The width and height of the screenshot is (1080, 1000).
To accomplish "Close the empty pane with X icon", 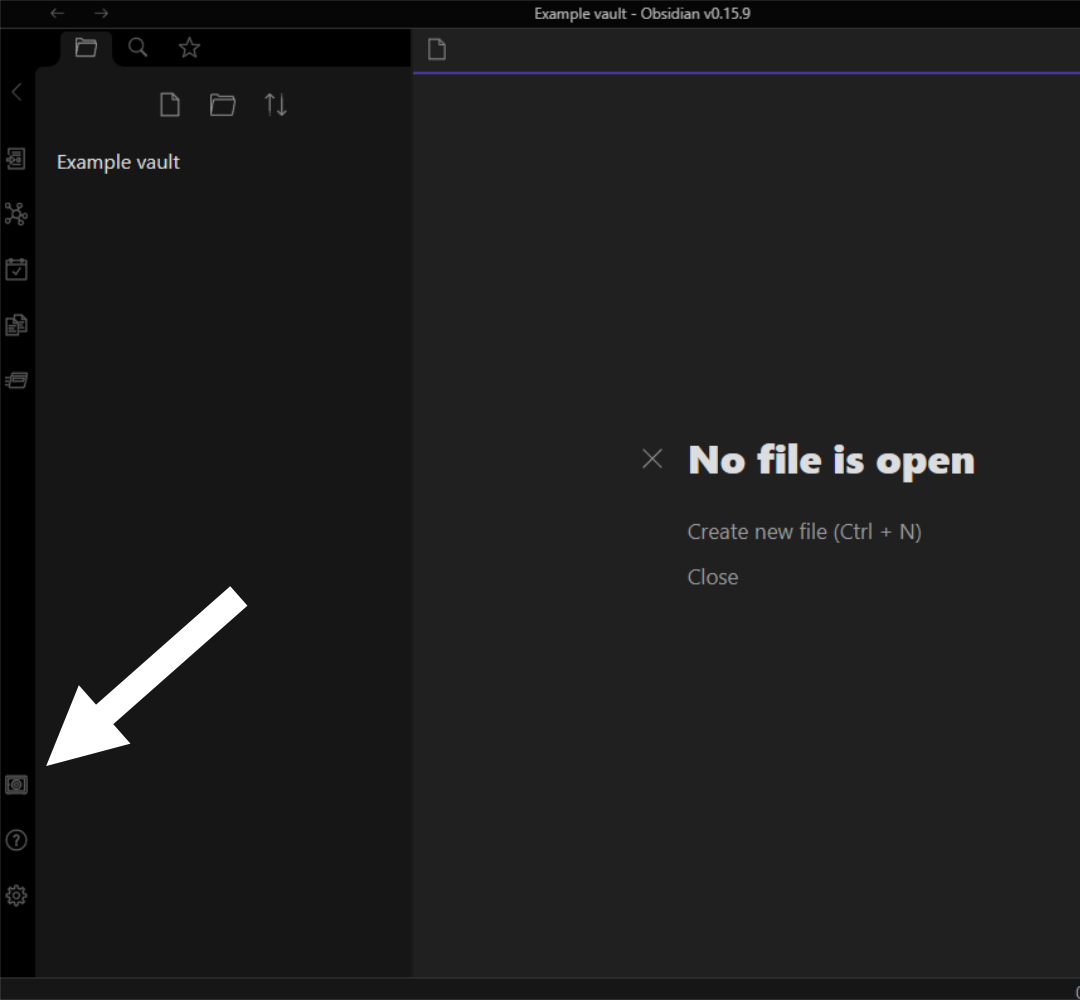I will tap(652, 459).
